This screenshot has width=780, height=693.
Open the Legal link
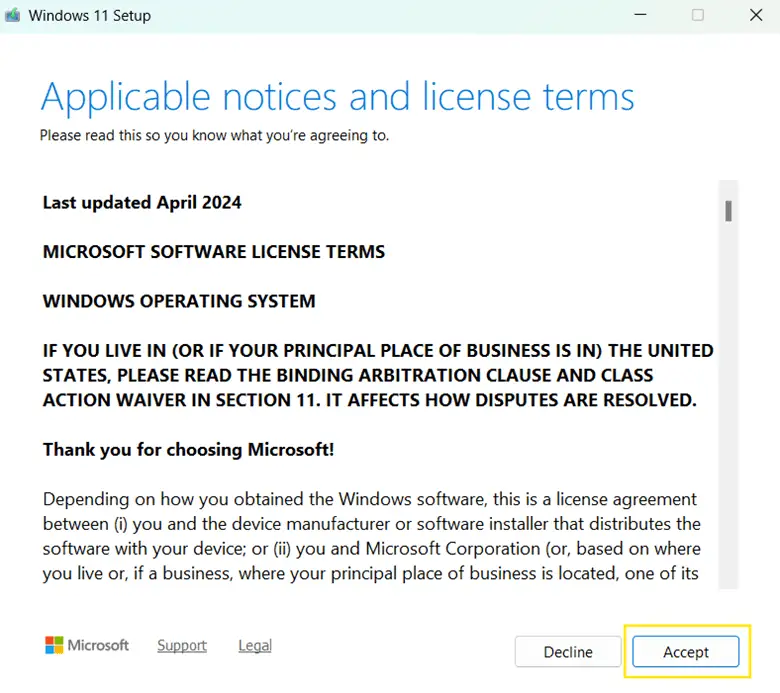[x=255, y=645]
